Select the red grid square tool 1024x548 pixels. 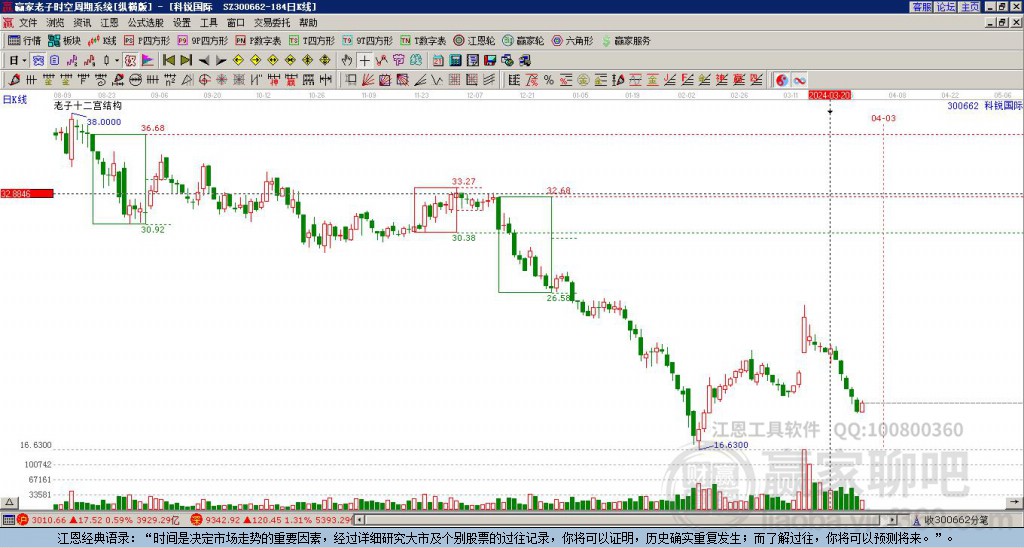click(453, 80)
